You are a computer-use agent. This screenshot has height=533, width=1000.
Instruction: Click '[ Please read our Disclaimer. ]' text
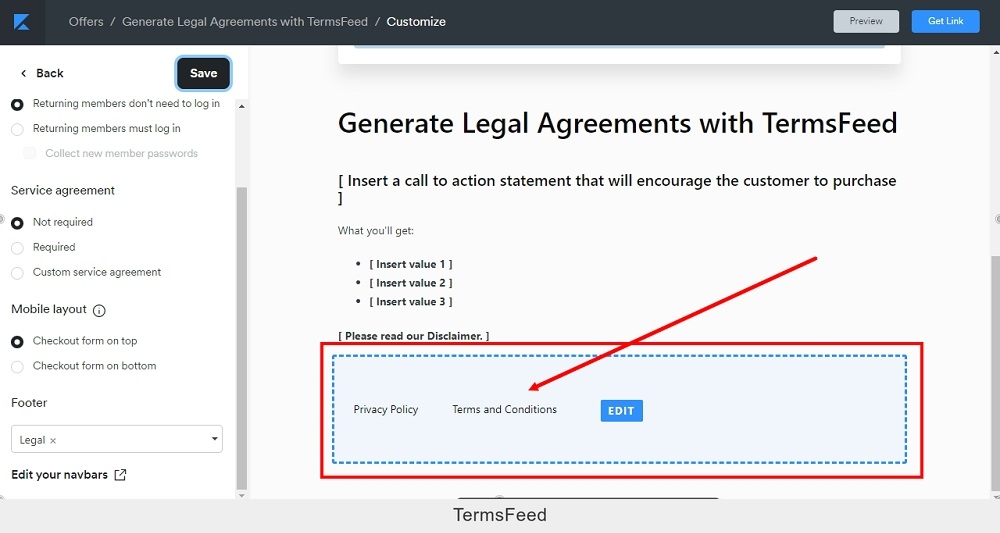[413, 336]
